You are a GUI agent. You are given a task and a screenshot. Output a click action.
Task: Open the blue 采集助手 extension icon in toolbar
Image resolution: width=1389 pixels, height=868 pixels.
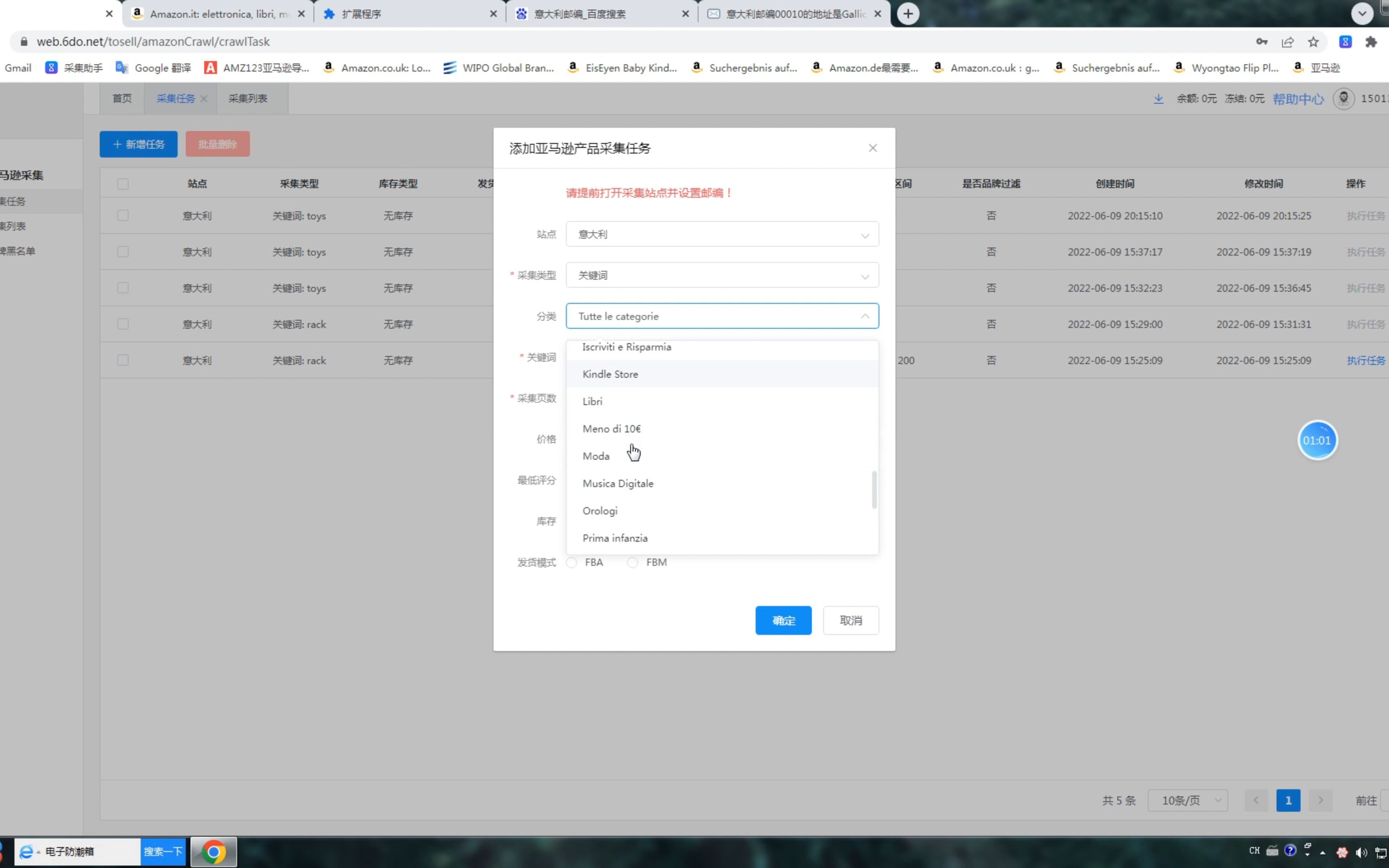pos(1345,42)
